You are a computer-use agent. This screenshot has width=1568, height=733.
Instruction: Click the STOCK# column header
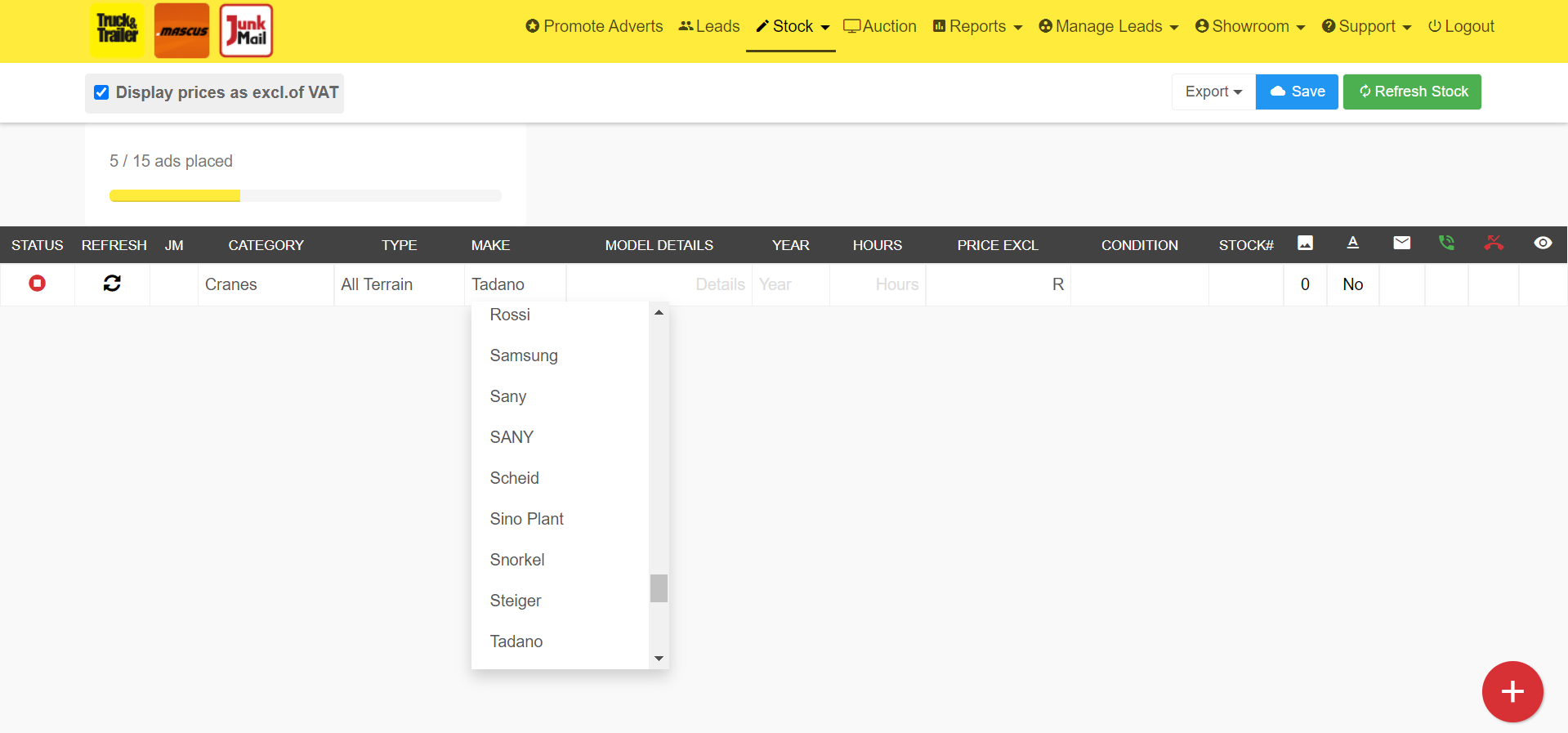click(1246, 245)
